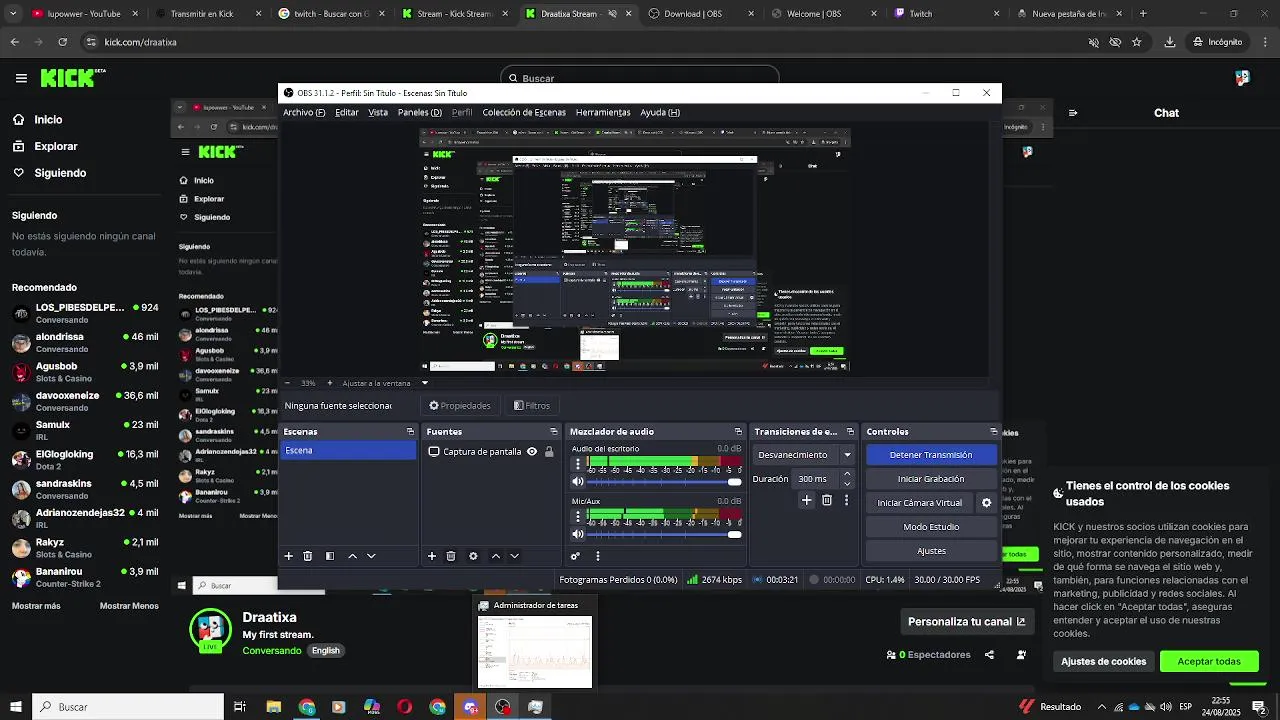This screenshot has height=720, width=1280.
Task: Open Paneles menu in OBS
Action: [x=419, y=113]
